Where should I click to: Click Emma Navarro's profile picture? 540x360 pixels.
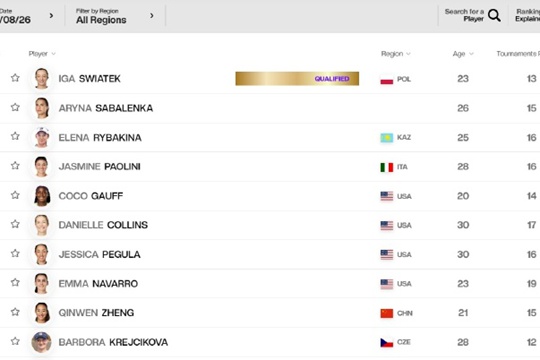point(41,284)
